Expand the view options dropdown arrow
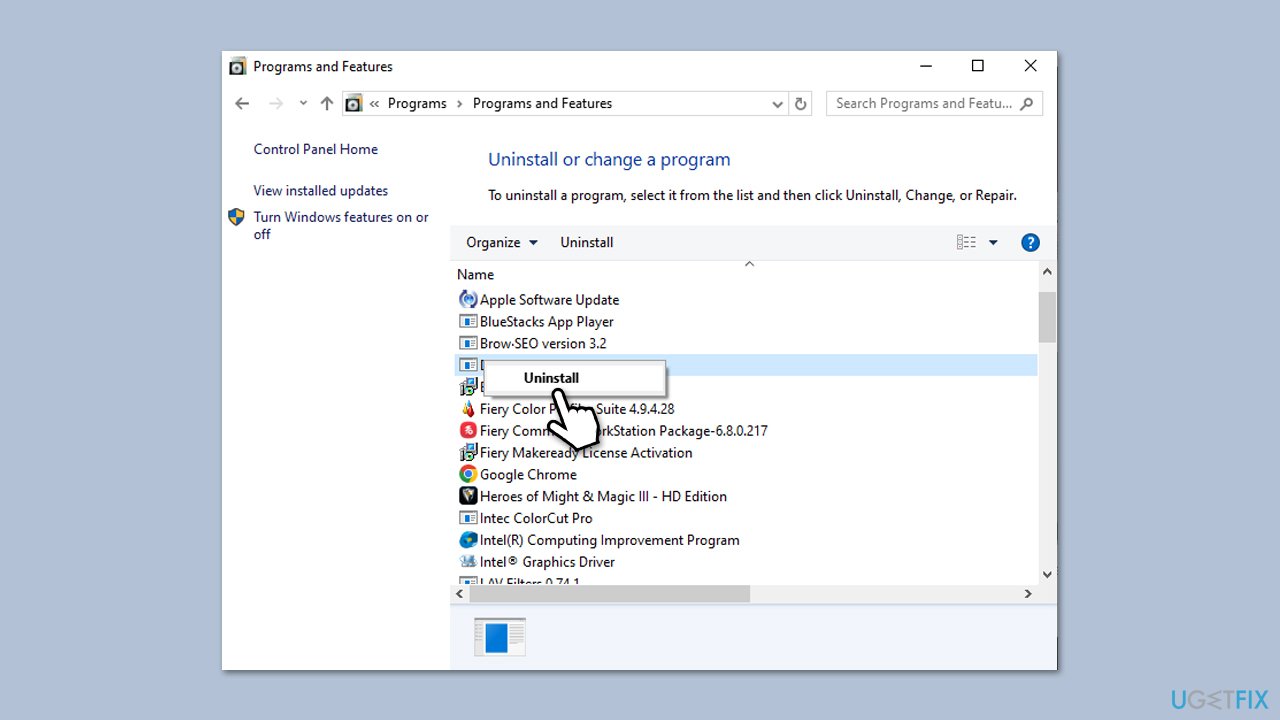The height and width of the screenshot is (720, 1280). tap(993, 242)
